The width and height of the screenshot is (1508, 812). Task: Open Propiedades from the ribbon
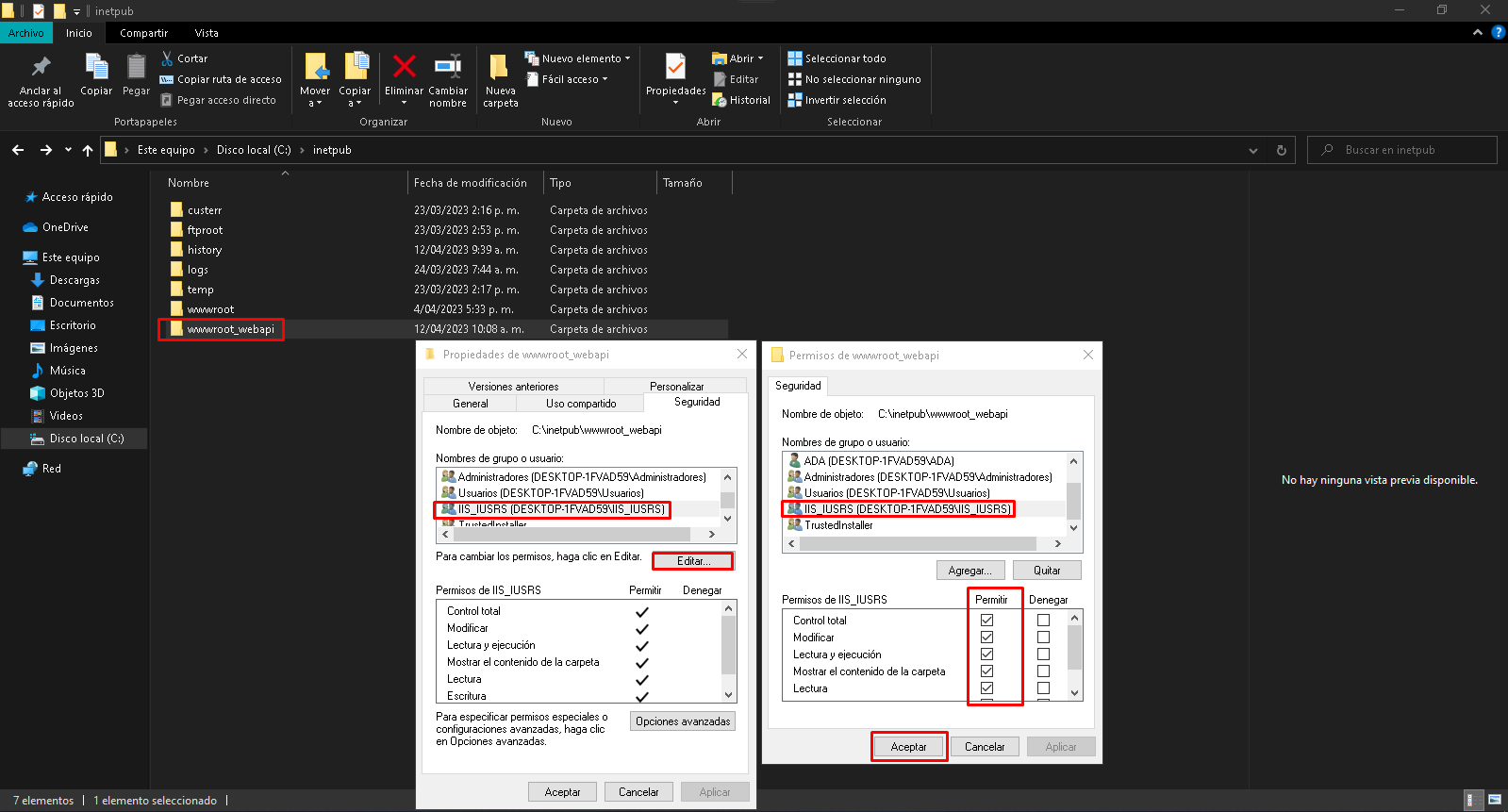point(675,68)
